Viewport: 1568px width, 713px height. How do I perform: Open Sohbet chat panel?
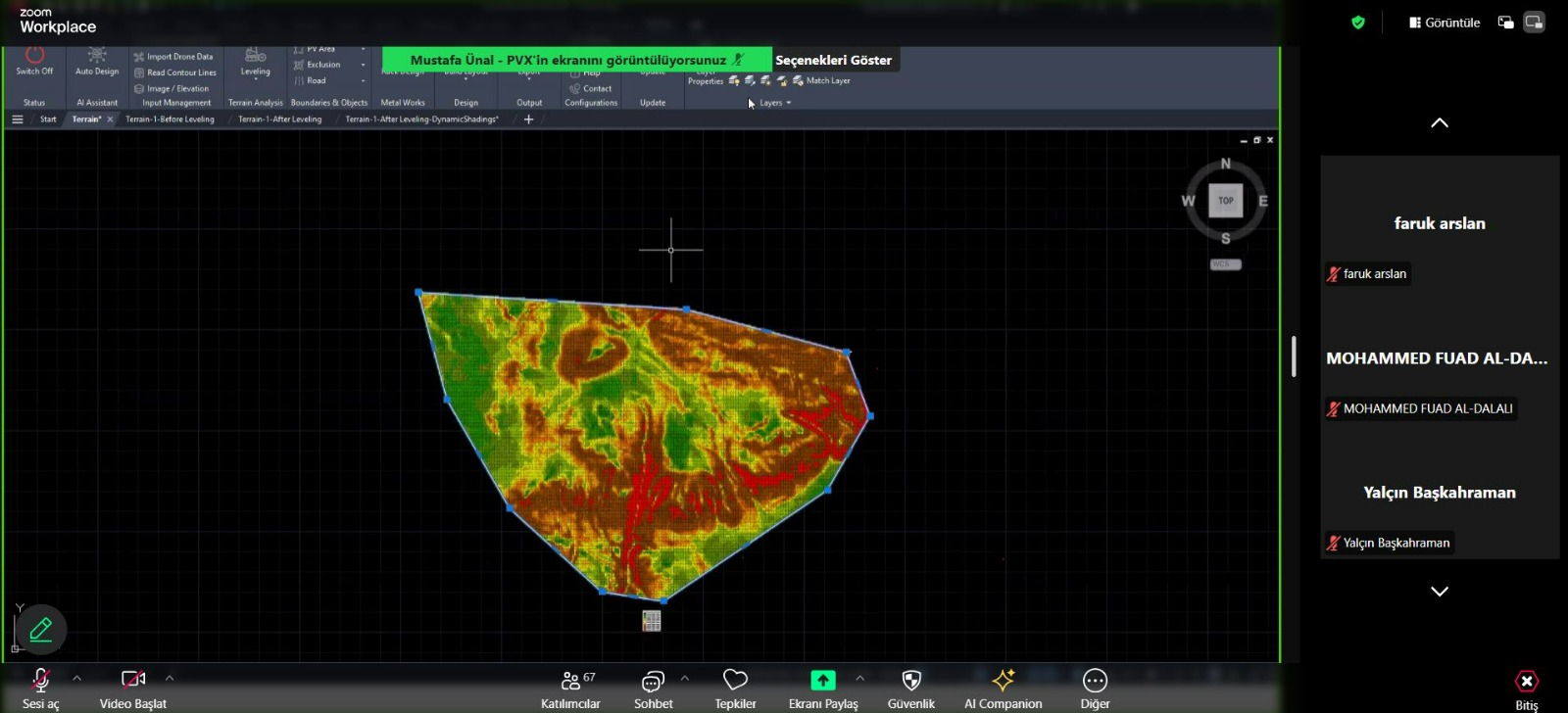point(653,681)
